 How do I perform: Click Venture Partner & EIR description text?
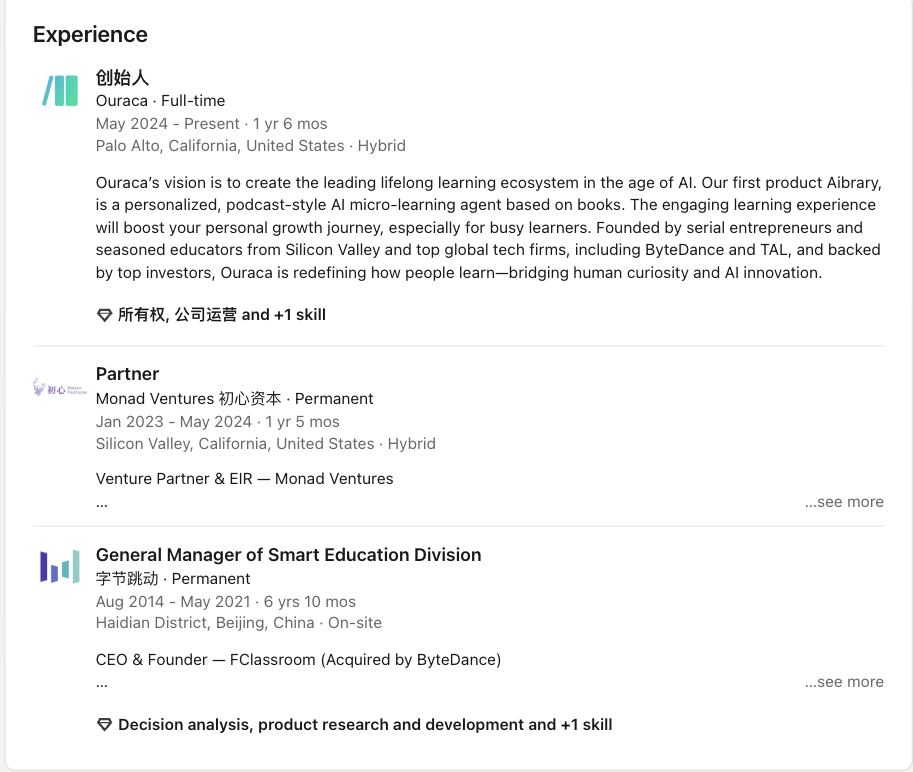244,479
